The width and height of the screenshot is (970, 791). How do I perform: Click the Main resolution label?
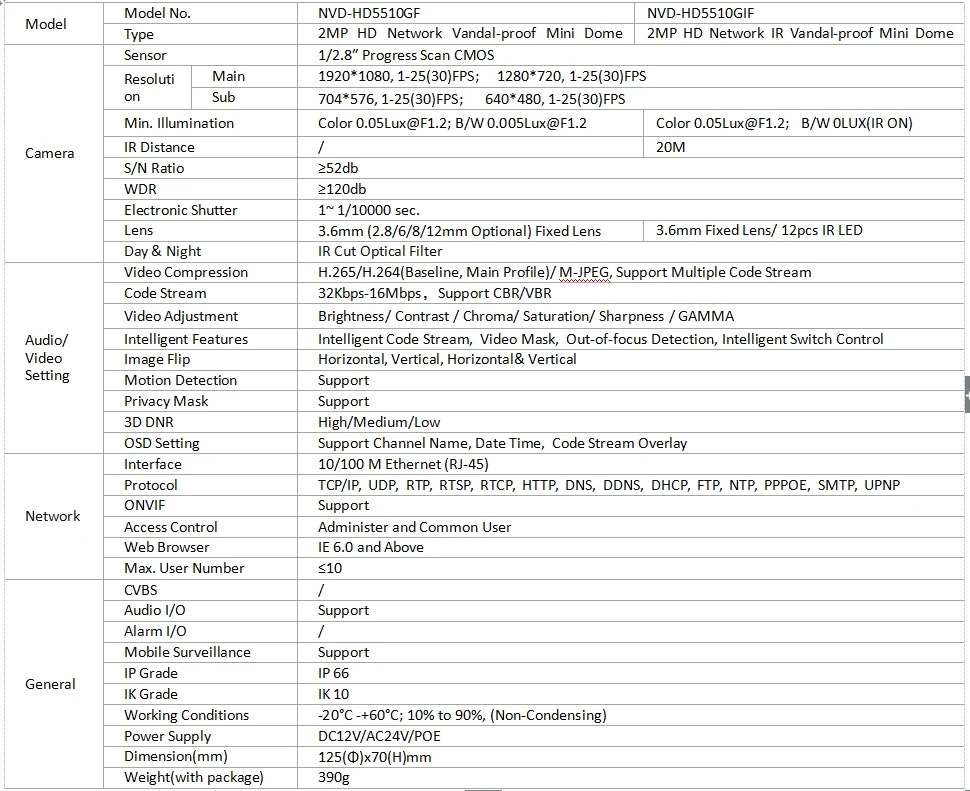(228, 76)
